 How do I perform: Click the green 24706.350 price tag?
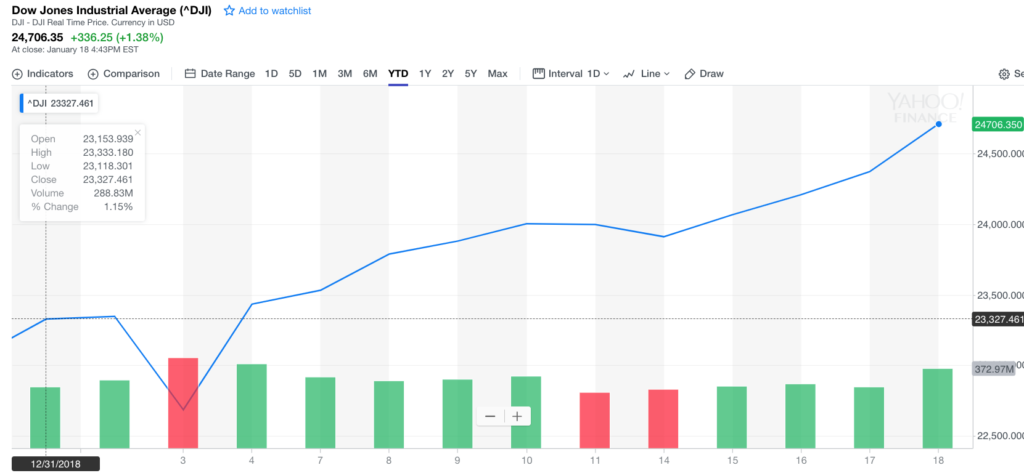tap(997, 123)
